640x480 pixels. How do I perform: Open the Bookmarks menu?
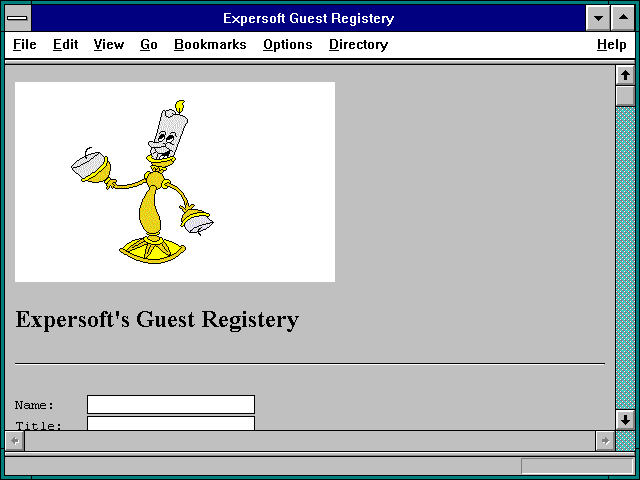coord(210,44)
